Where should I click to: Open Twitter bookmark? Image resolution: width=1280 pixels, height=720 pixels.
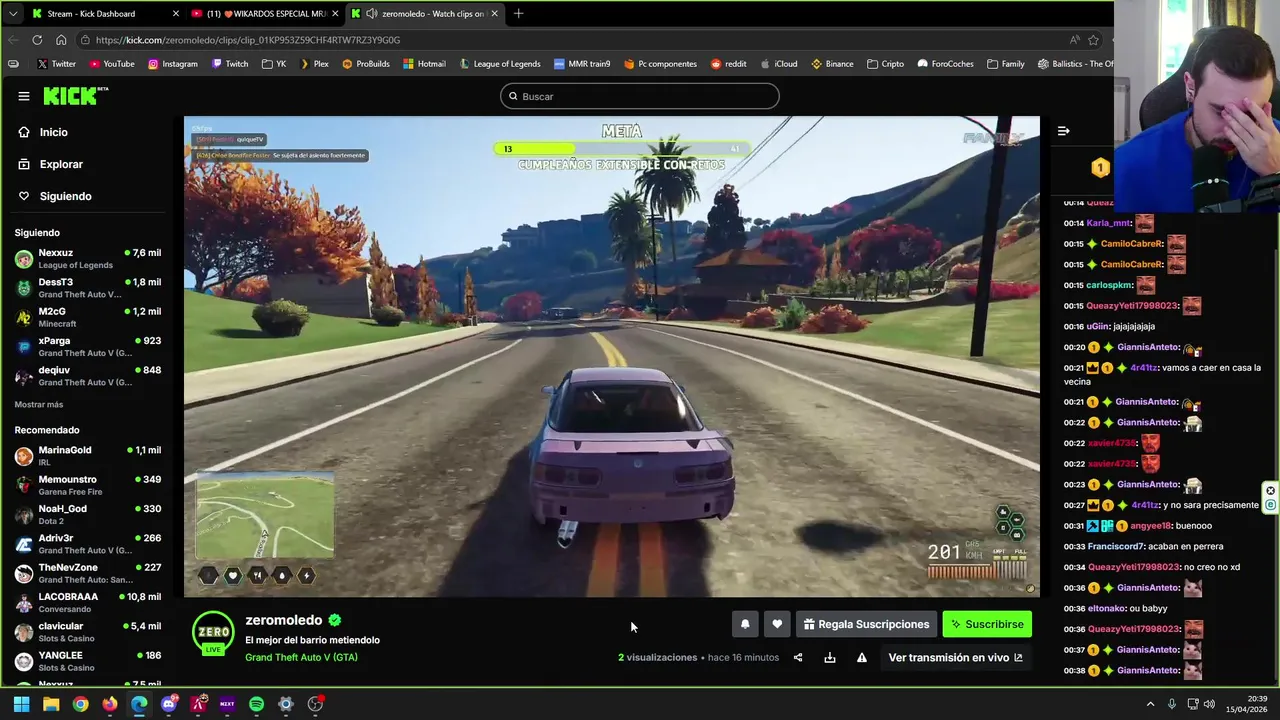pos(56,64)
